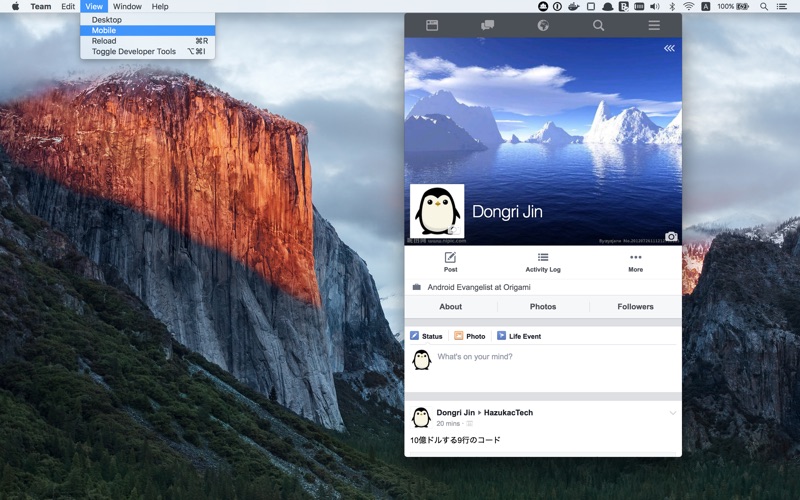Click the 1Password icon in the menu bar
Viewport: 800px width, 500px height.
[x=558, y=6]
